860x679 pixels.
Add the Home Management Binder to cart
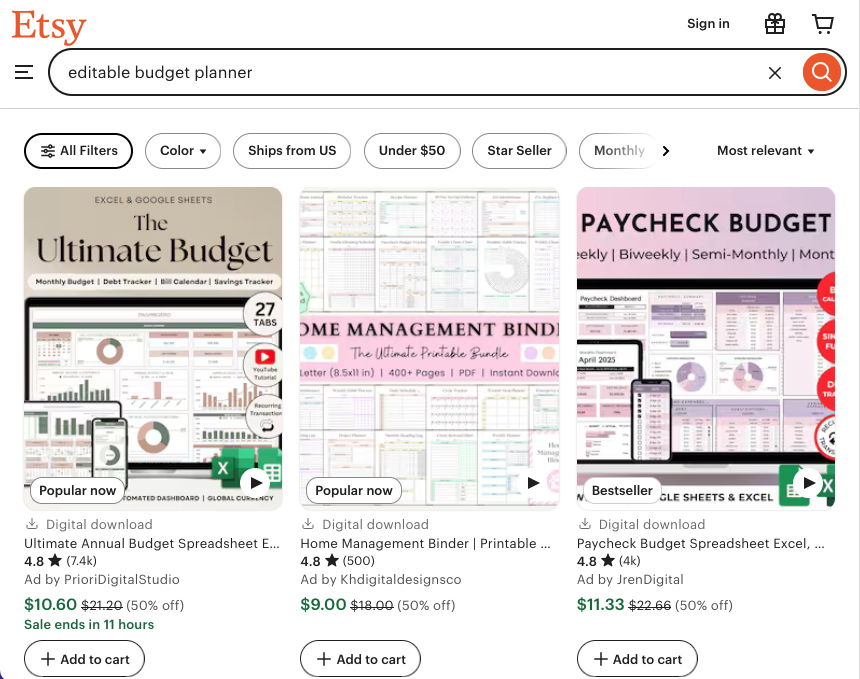(x=360, y=658)
